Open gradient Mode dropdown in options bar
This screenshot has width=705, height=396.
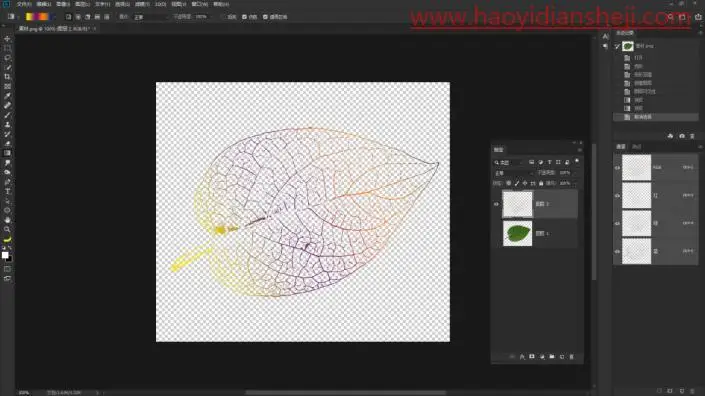pyautogui.click(x=150, y=17)
